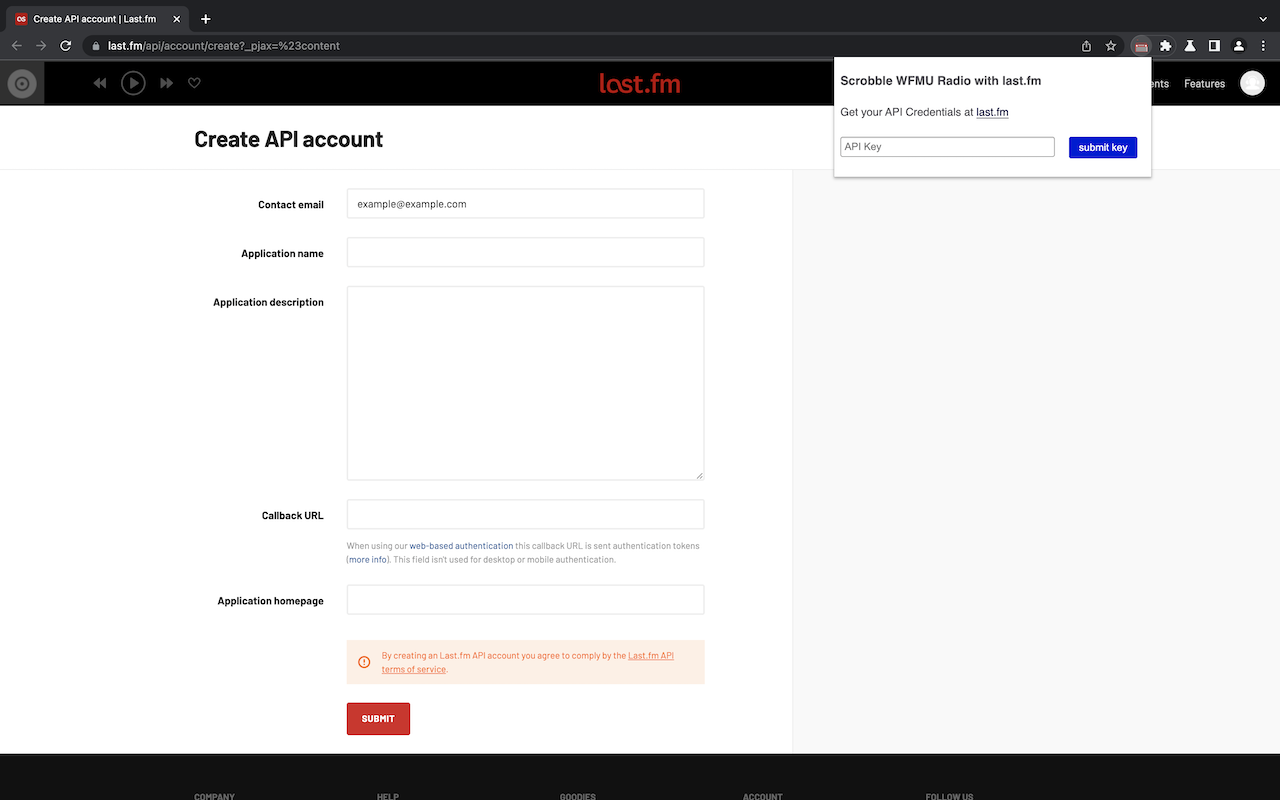
Task: Open the Chrome profile icon
Action: click(1238, 46)
